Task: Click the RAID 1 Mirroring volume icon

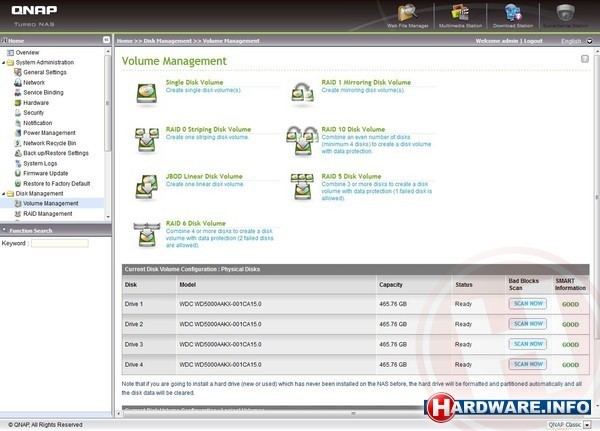Action: (x=302, y=93)
